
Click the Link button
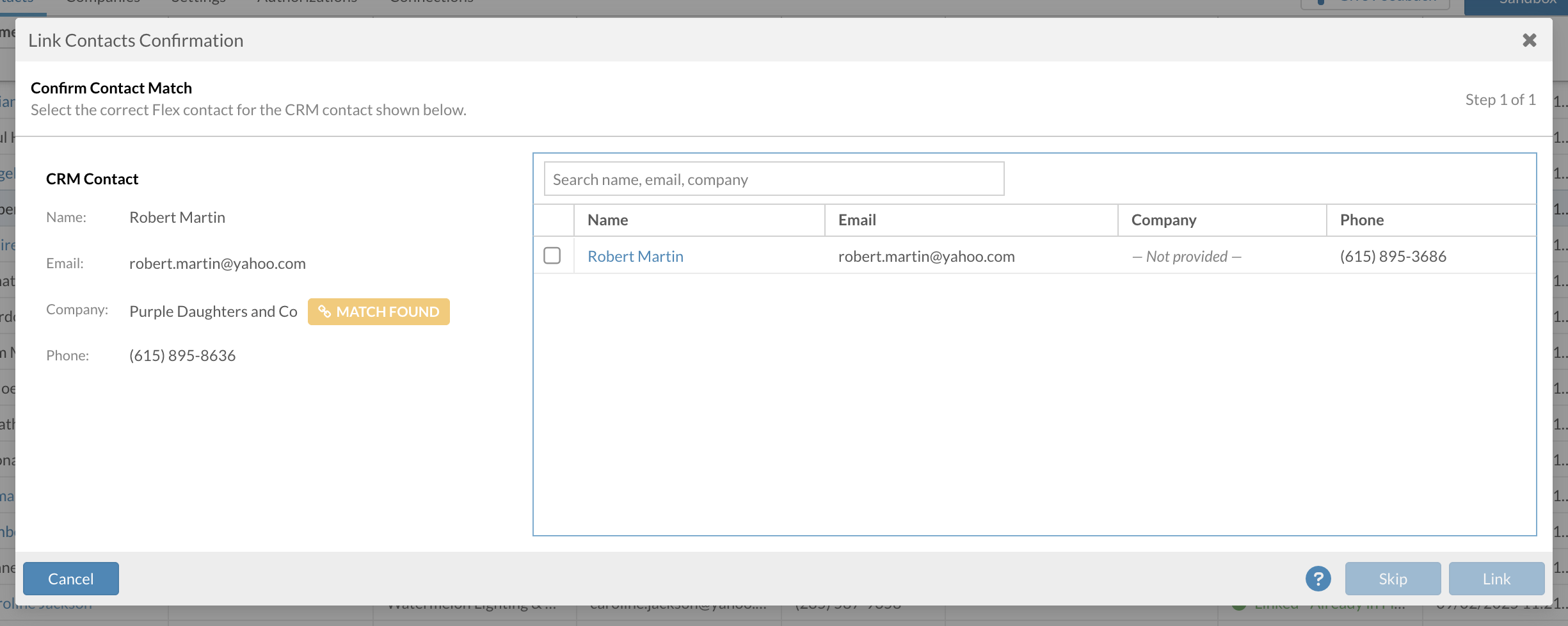pyautogui.click(x=1496, y=579)
